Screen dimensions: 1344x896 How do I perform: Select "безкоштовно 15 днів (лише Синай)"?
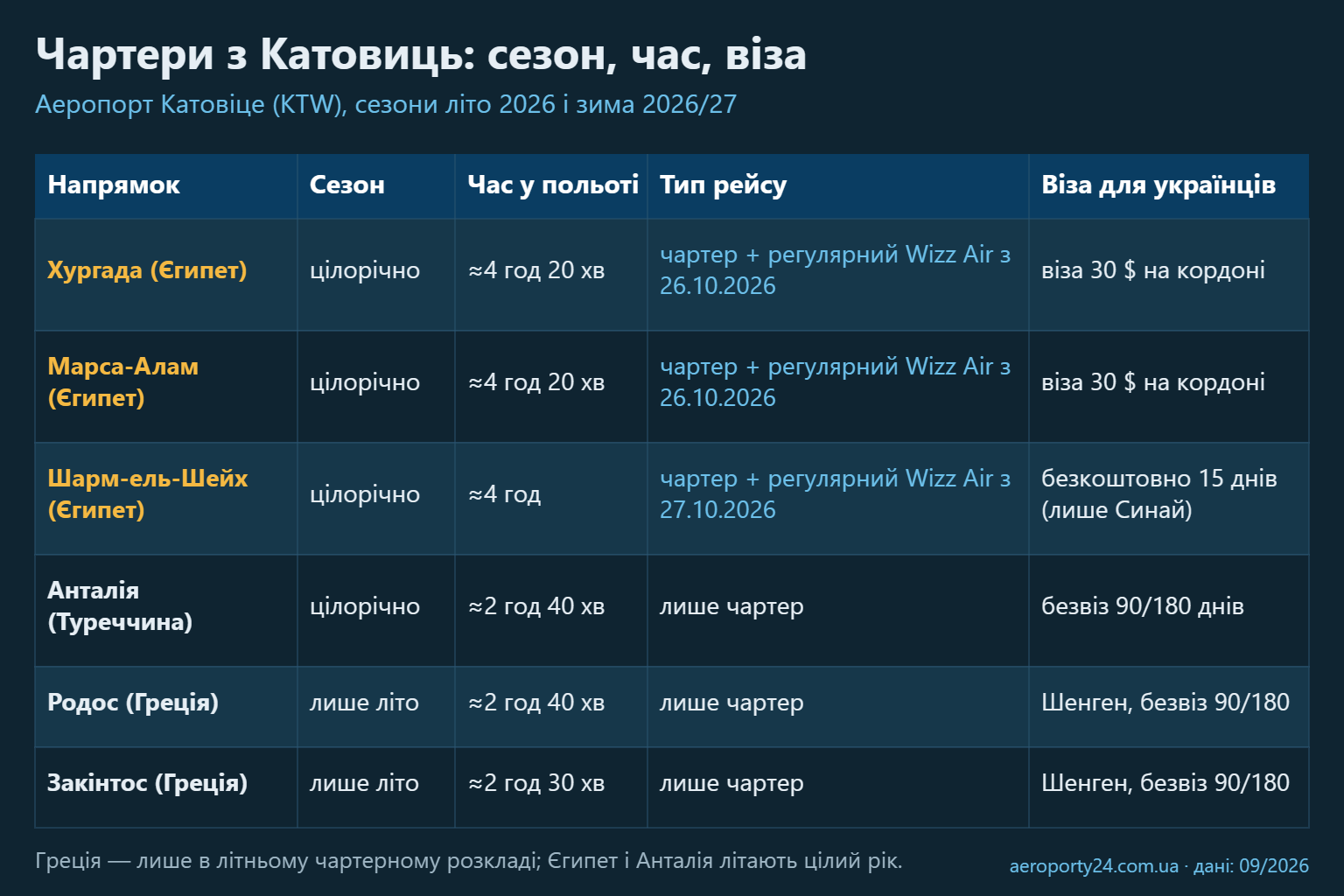[x=1159, y=494]
